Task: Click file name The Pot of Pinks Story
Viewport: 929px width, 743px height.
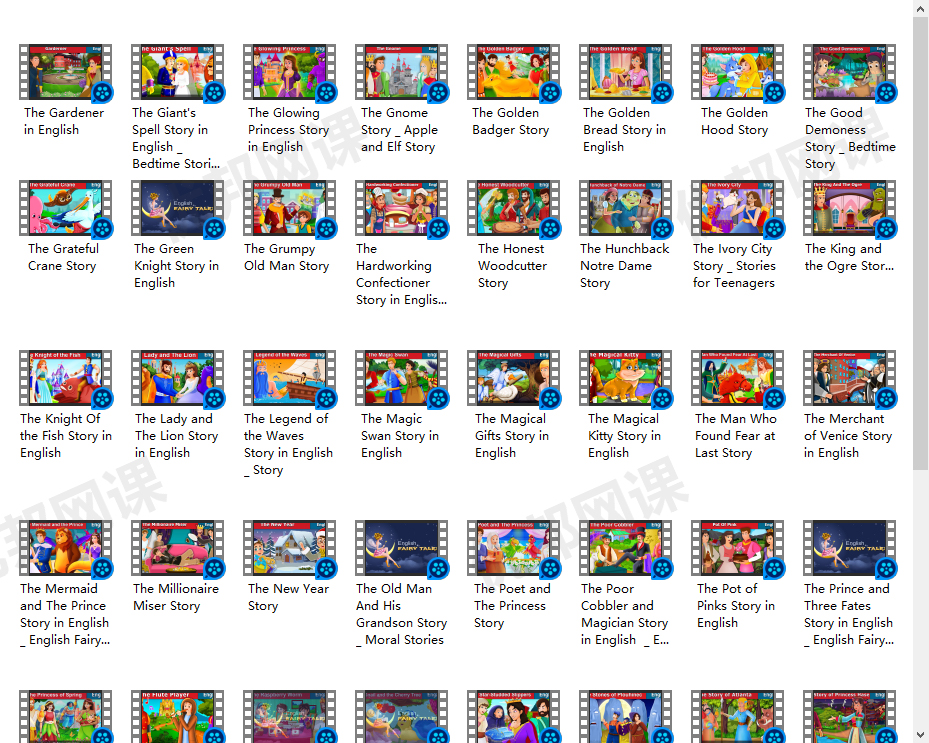Action: [736, 606]
